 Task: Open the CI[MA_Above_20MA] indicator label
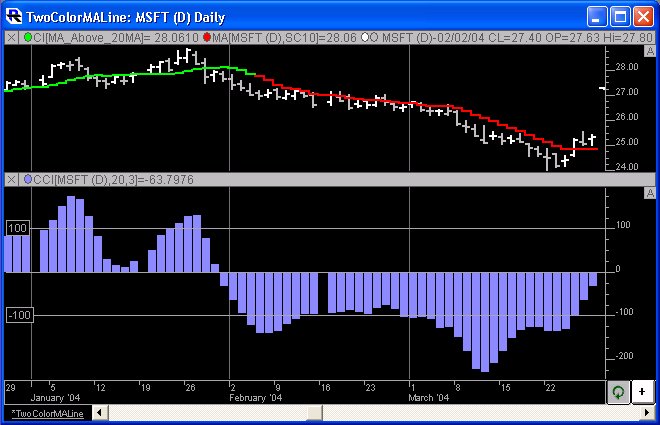115,38
